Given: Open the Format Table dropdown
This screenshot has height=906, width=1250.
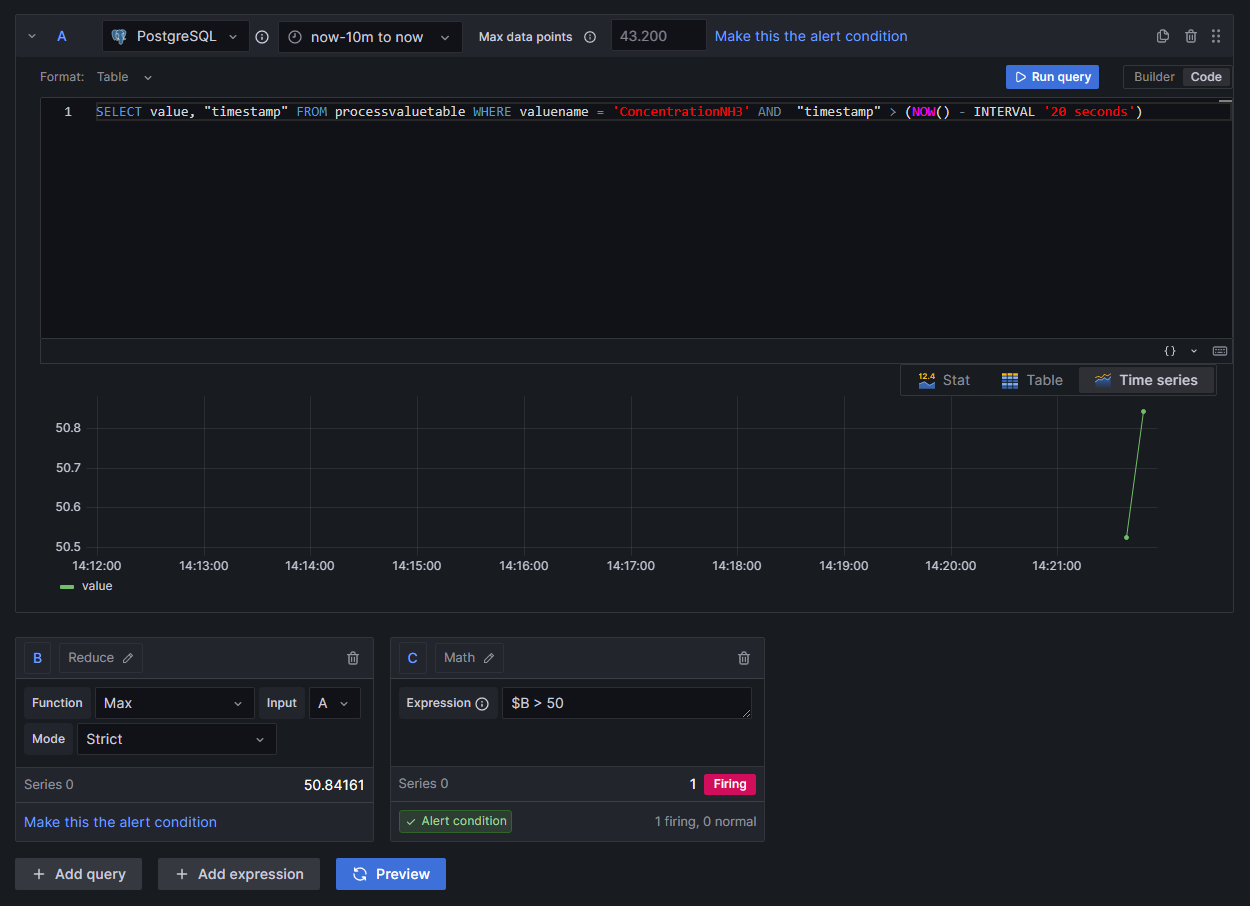Looking at the screenshot, I should click(x=125, y=77).
